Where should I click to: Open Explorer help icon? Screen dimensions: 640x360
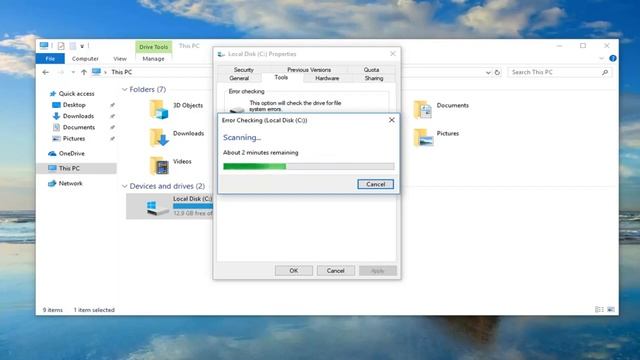(x=613, y=58)
